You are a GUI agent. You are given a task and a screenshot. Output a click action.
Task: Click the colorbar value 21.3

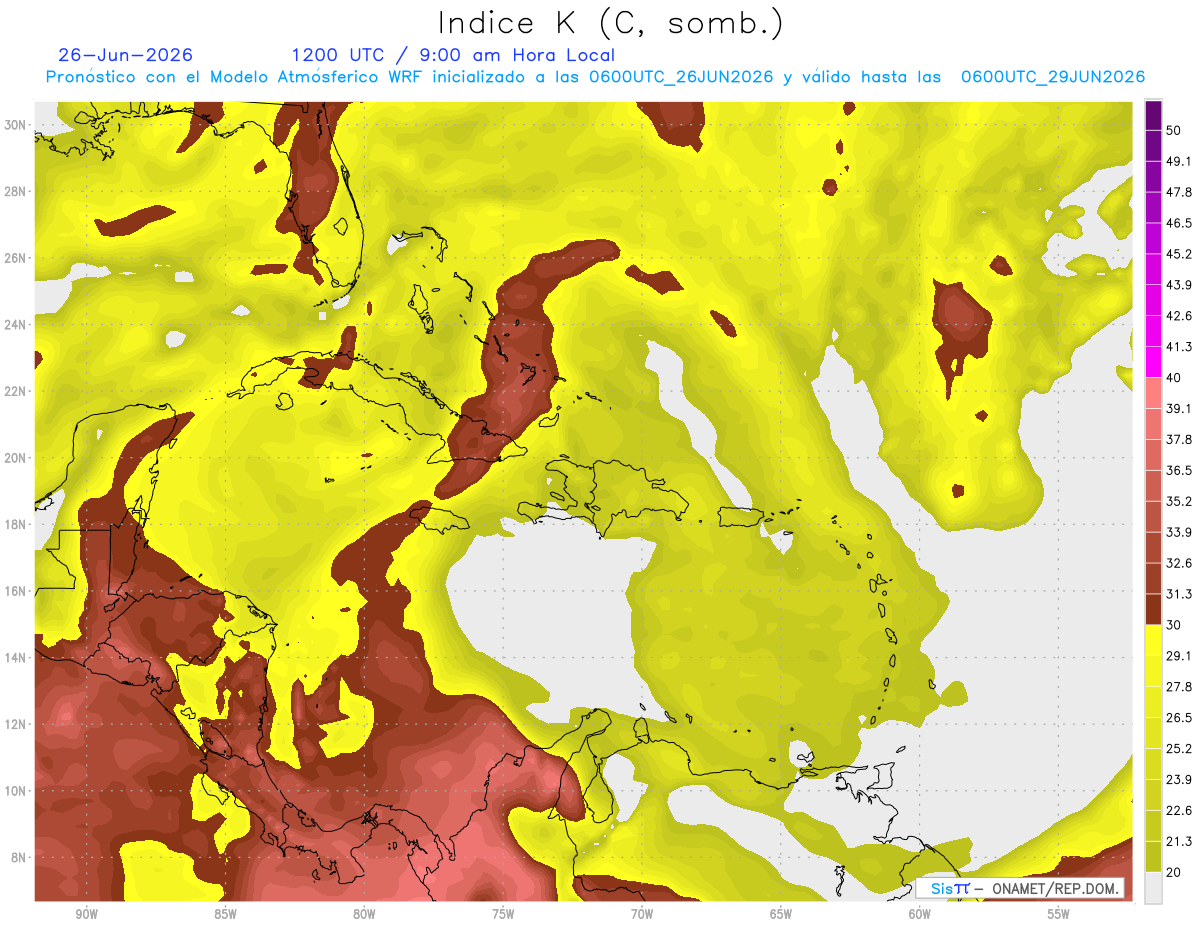[x=1179, y=841]
